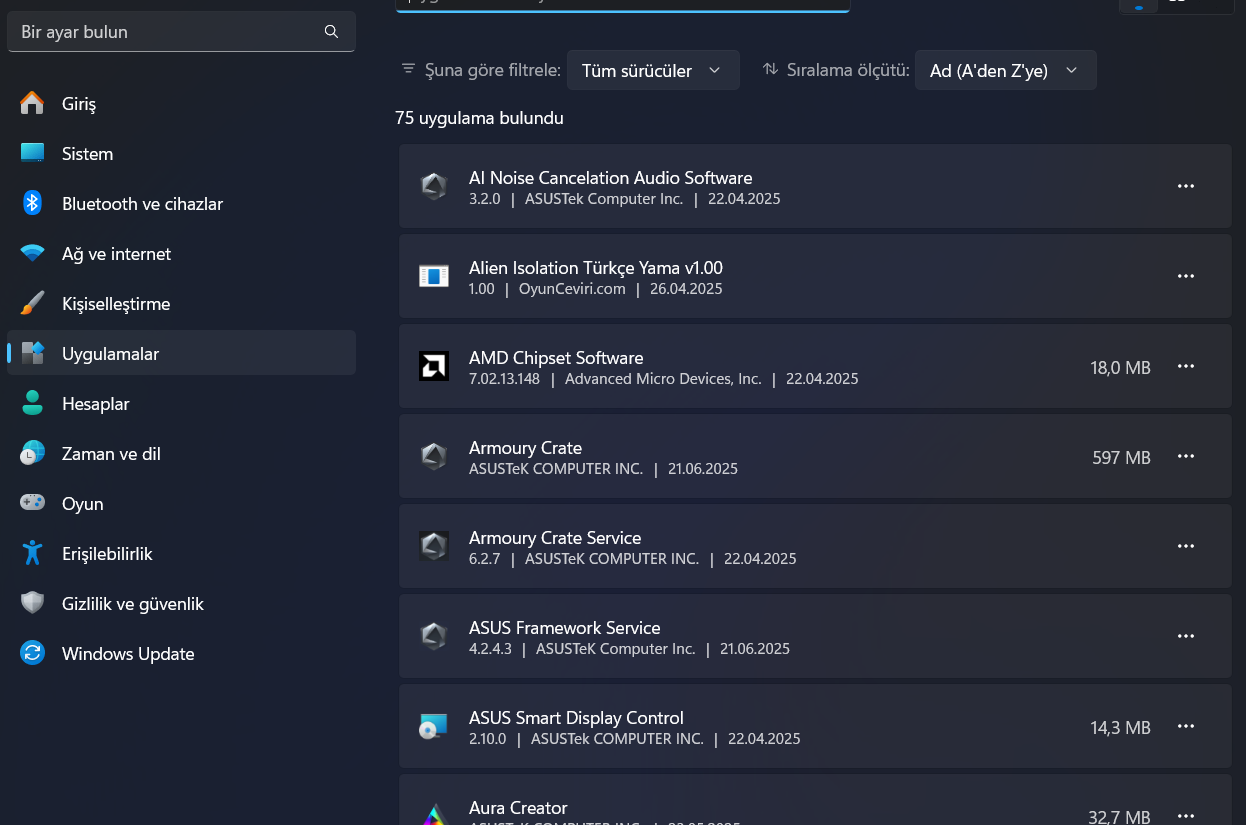Open the three-dot menu for Armoury Crate 597 MB
1246x825 pixels.
pyautogui.click(x=1186, y=456)
